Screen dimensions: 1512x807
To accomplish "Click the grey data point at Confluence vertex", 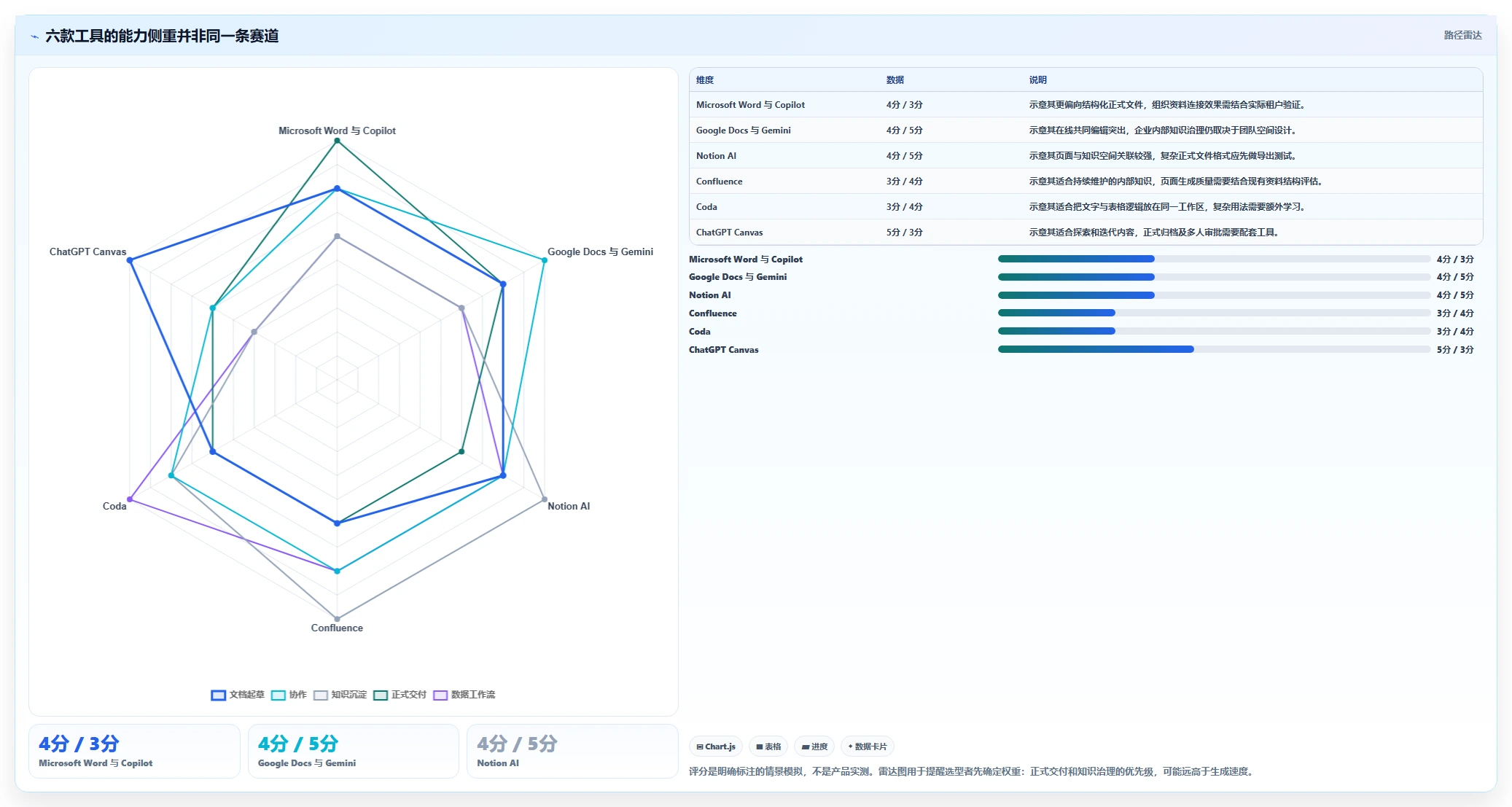I will (x=337, y=619).
